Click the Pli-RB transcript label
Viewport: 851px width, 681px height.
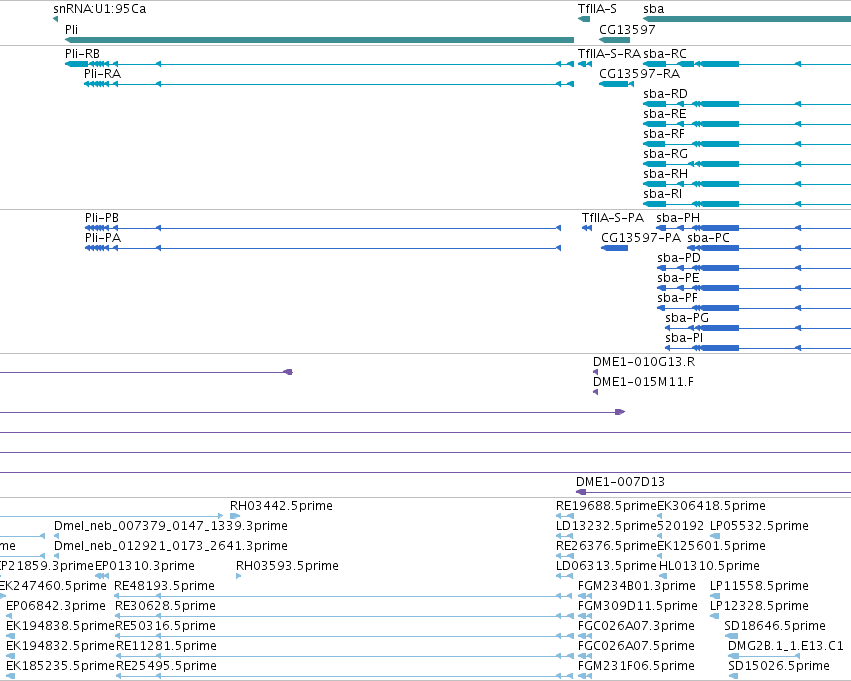(x=82, y=54)
